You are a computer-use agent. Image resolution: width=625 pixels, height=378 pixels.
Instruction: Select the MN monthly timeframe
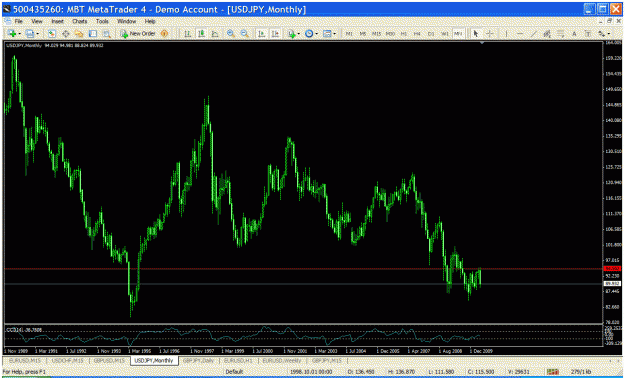[x=458, y=34]
